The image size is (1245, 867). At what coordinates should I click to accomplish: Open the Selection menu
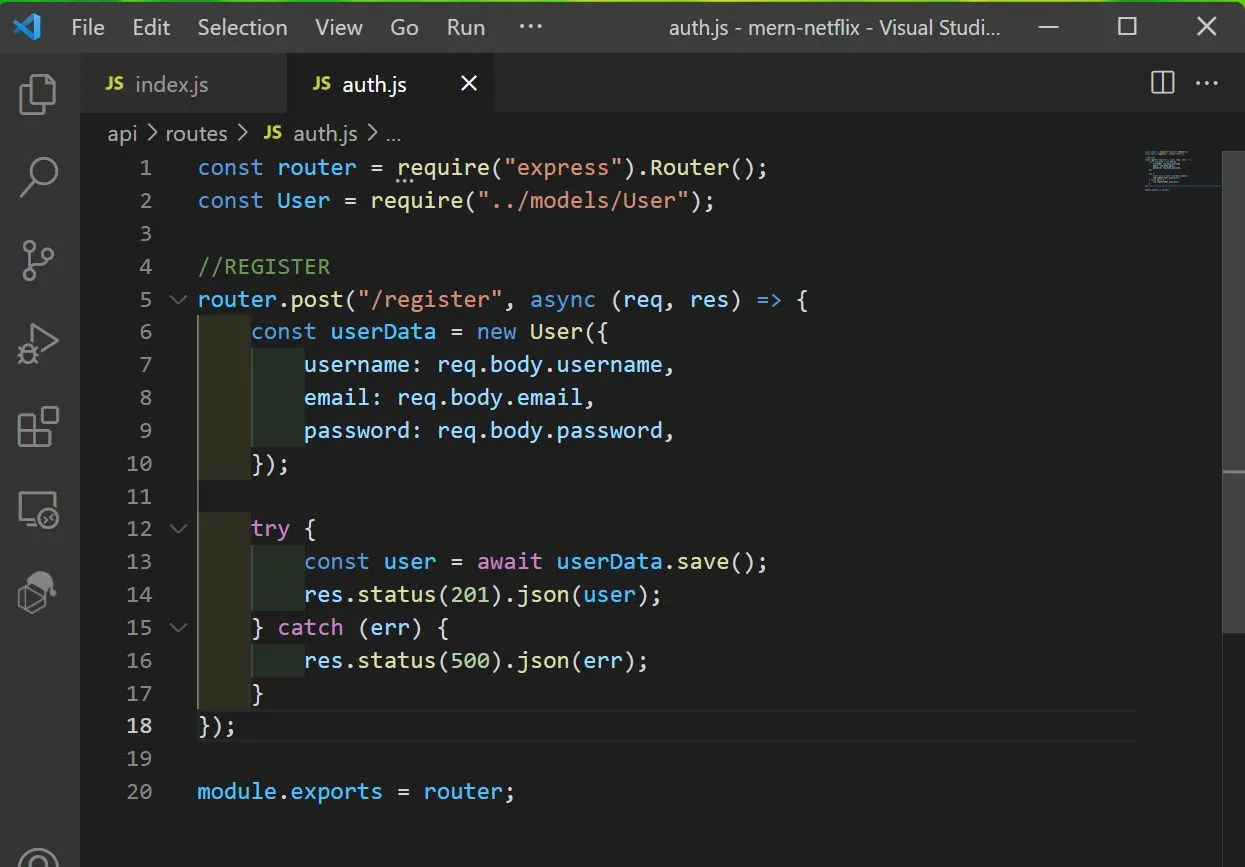tap(242, 27)
